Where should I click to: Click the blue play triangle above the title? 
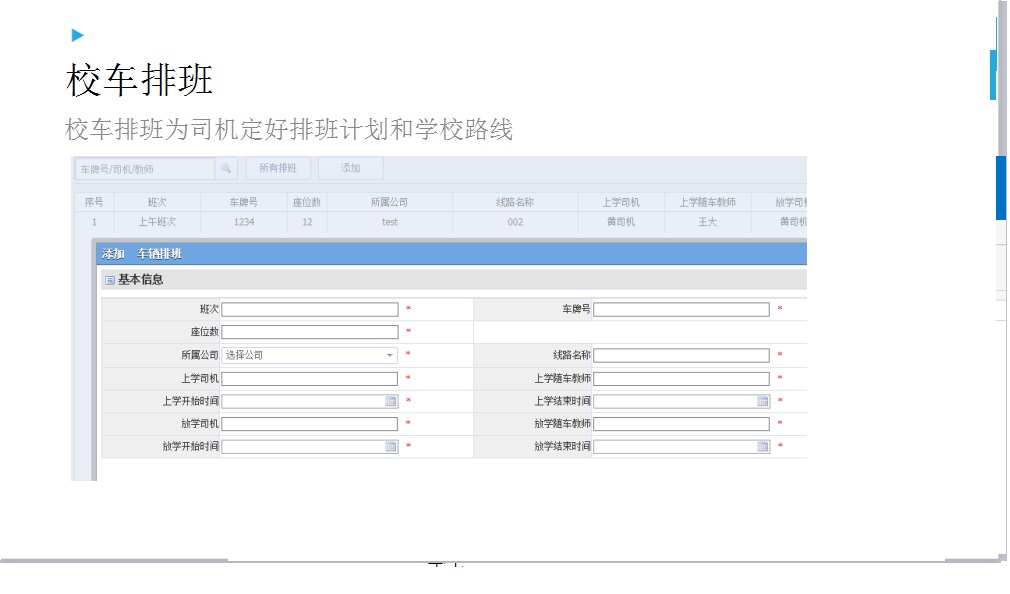pos(77,36)
